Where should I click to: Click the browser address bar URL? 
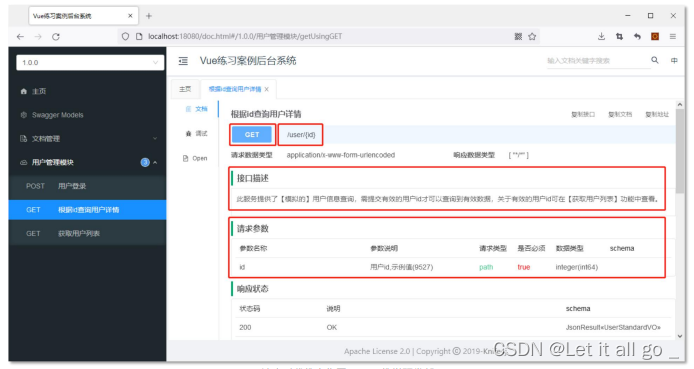click(x=245, y=36)
